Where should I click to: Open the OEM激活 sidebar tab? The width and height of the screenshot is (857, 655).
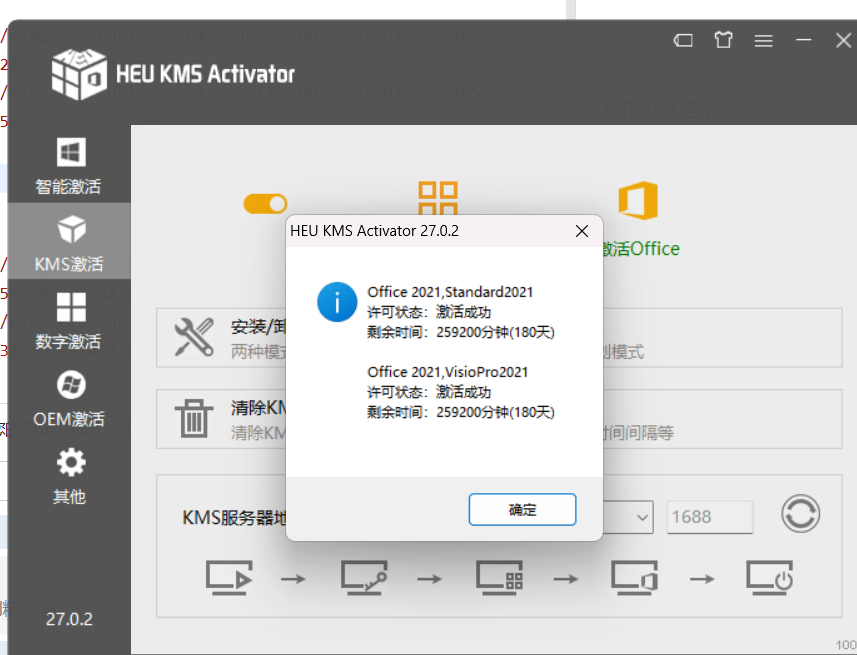69,399
